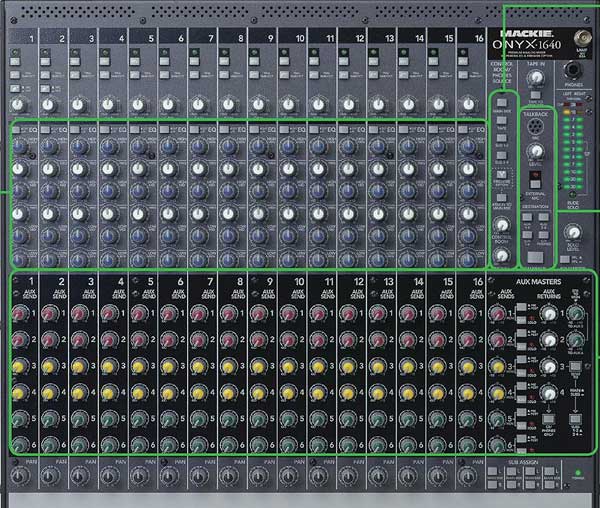This screenshot has height=508, width=600.
Task: Select Aux Masters send 5 green knob
Action: 497,419
